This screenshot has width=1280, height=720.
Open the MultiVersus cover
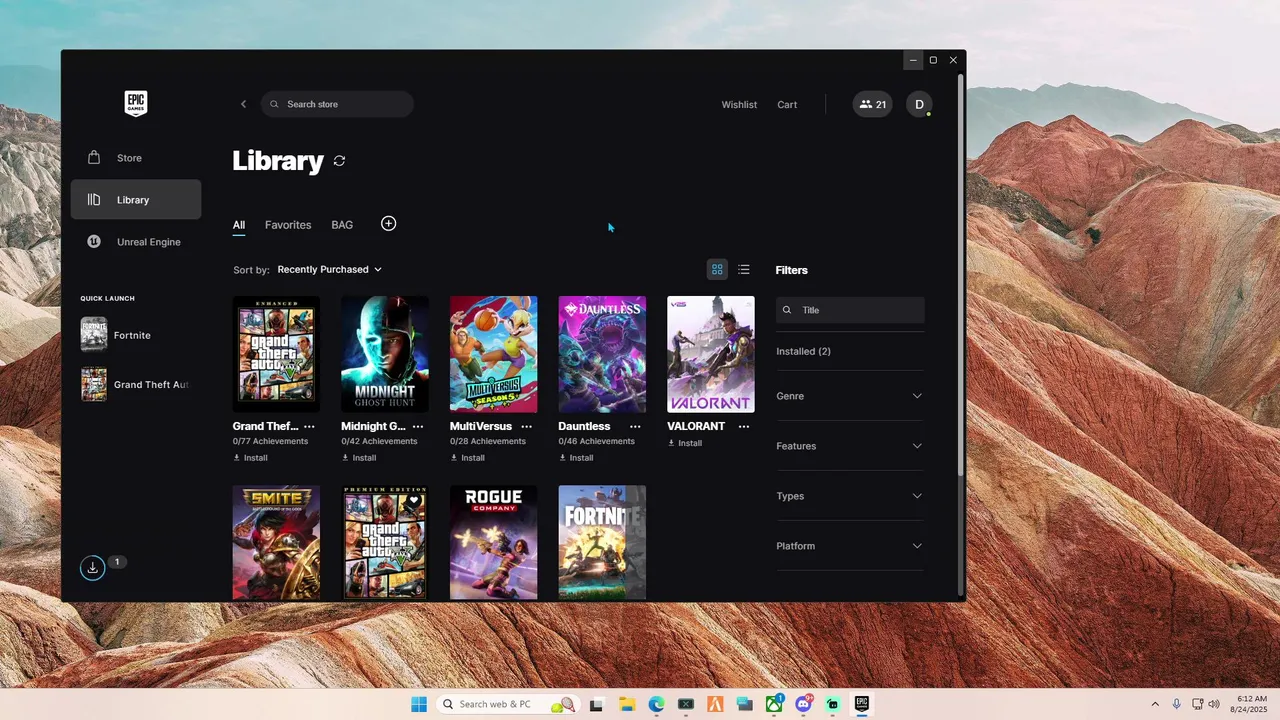(x=493, y=354)
